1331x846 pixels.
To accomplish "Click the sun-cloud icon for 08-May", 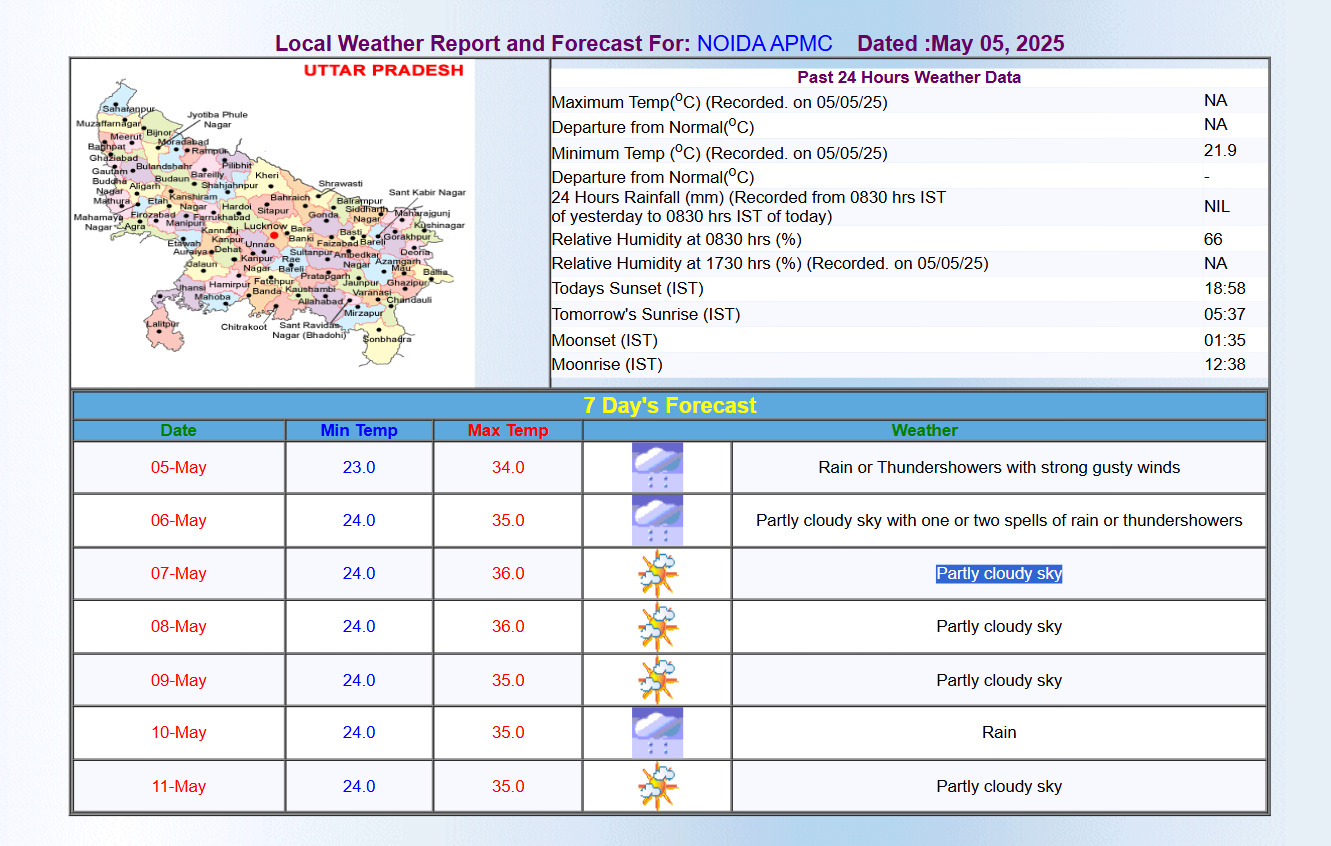I will [657, 627].
